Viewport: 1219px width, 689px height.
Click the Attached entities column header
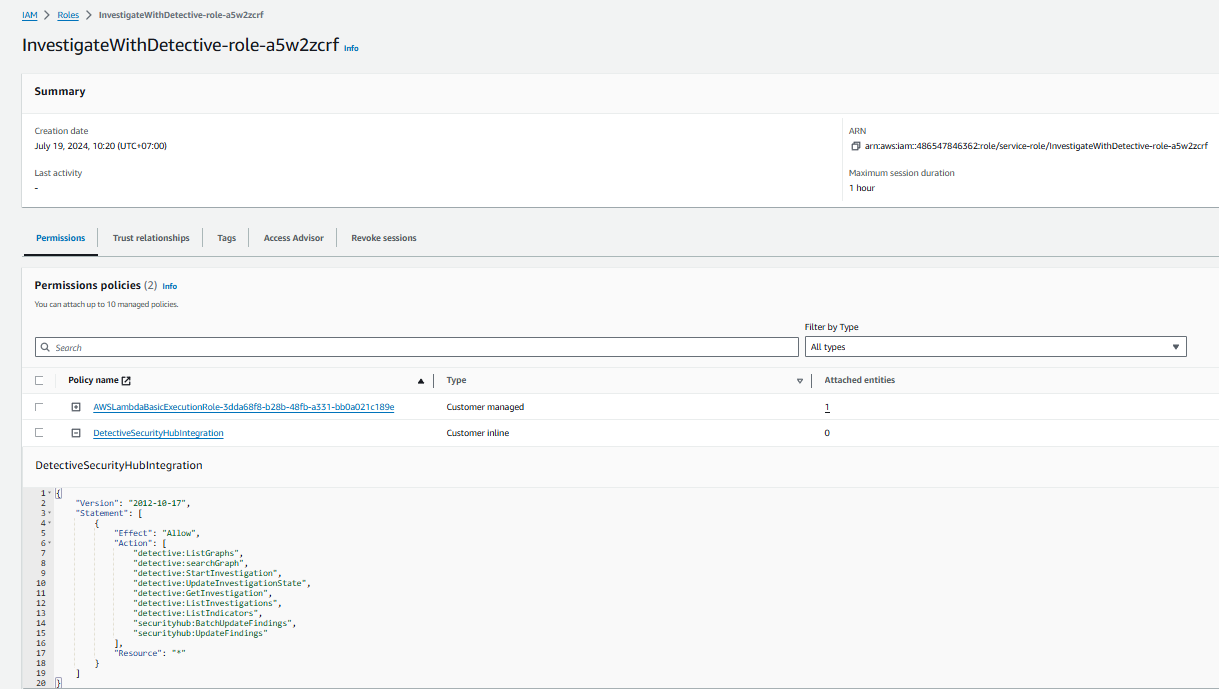click(859, 380)
